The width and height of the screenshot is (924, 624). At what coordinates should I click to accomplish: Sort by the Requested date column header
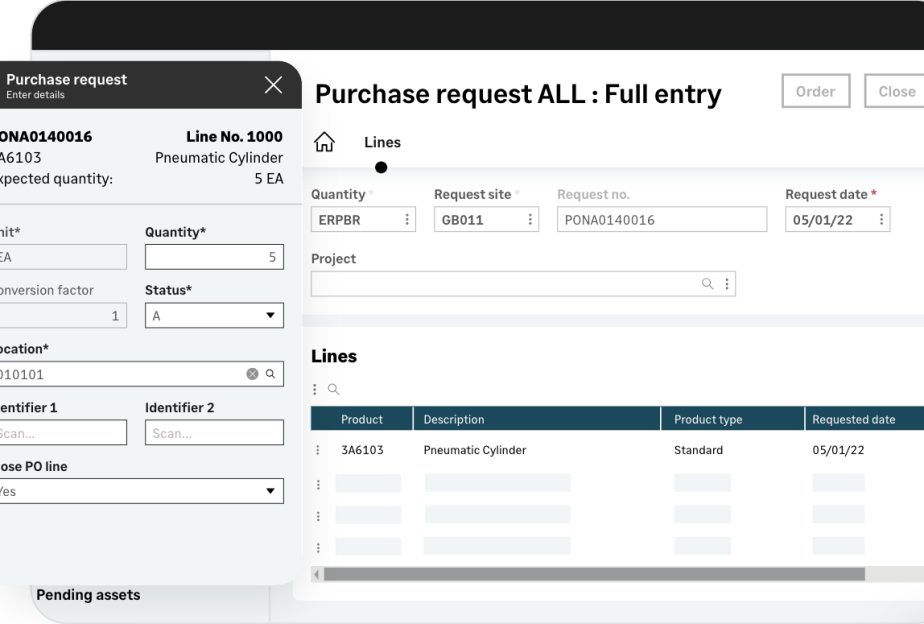[x=864, y=419]
